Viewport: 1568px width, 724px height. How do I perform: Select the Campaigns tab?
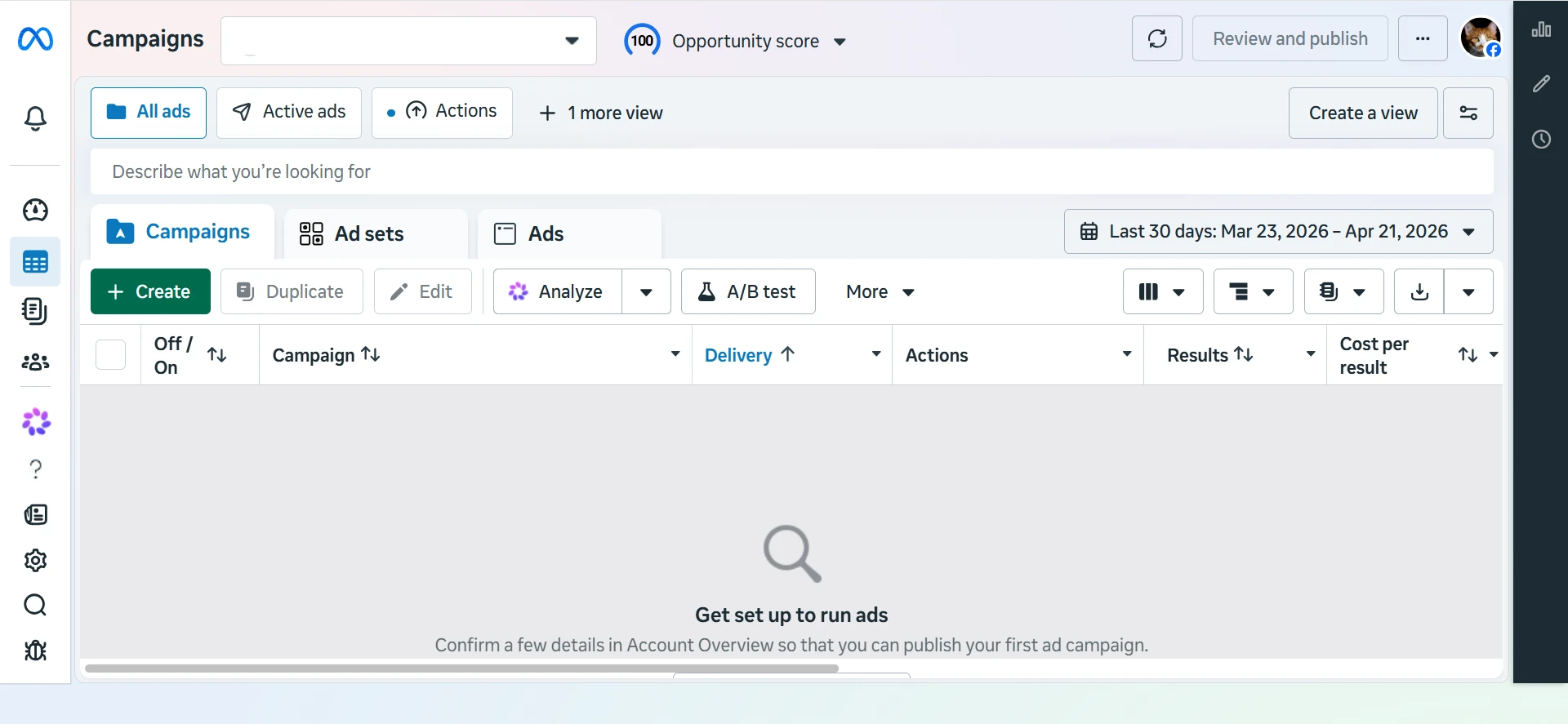tap(182, 233)
